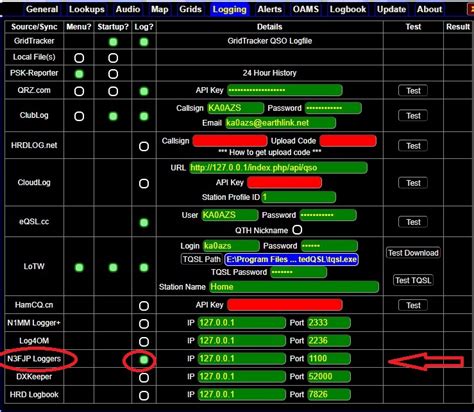474x412 pixels.
Task: Enable HRDLOG.net logging toggle
Action: (144, 146)
